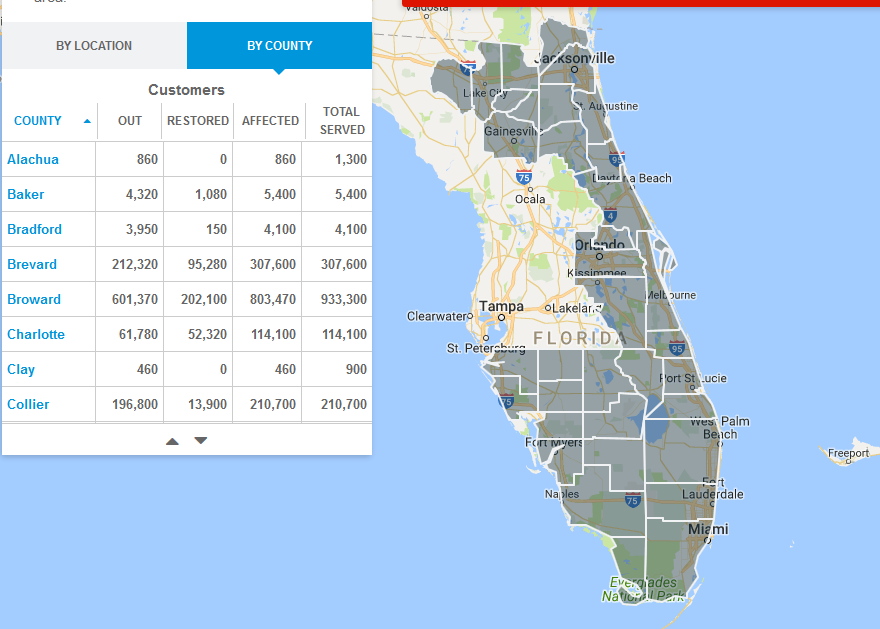Click Alachua's 1,300 total served value
Screen dimensions: 880x629
pos(351,159)
